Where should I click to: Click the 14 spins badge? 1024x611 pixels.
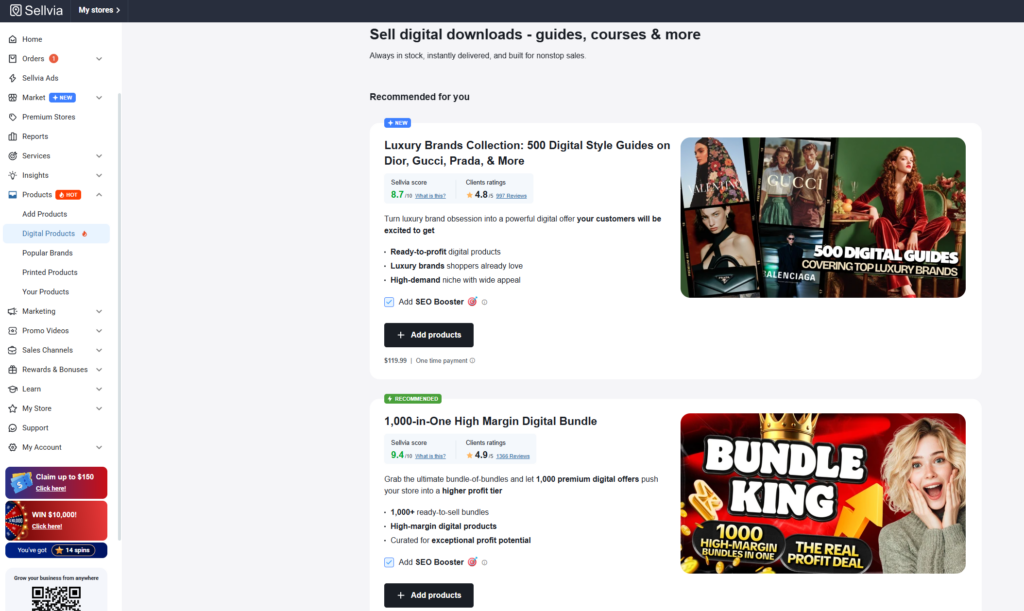point(73,550)
